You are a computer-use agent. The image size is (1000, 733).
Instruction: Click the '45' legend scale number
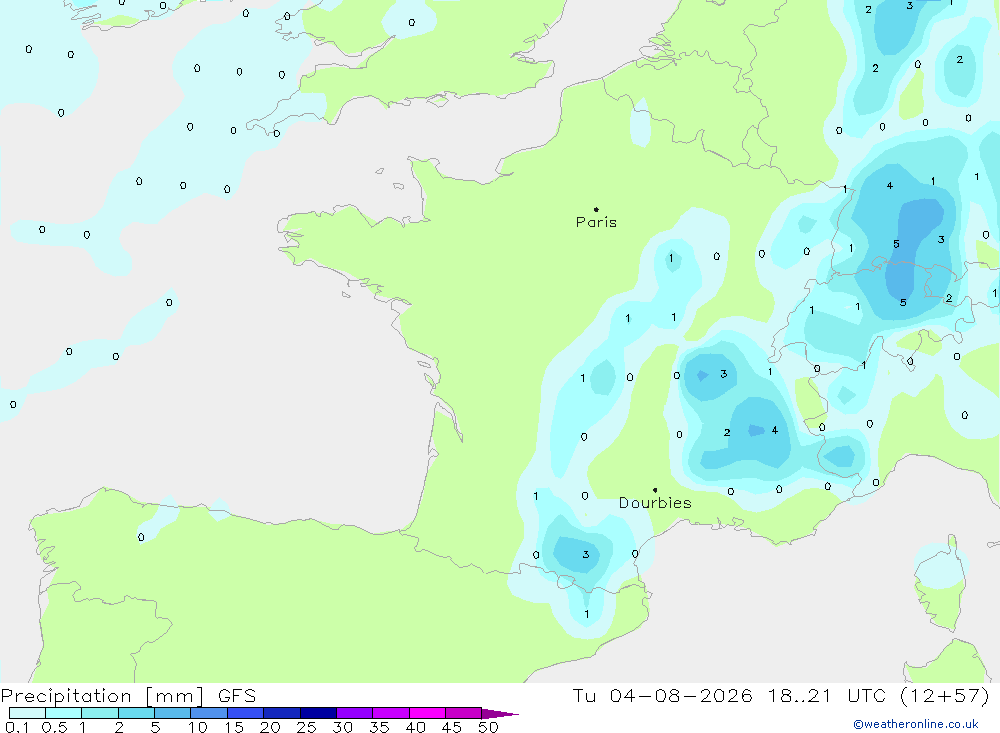pyautogui.click(x=452, y=727)
